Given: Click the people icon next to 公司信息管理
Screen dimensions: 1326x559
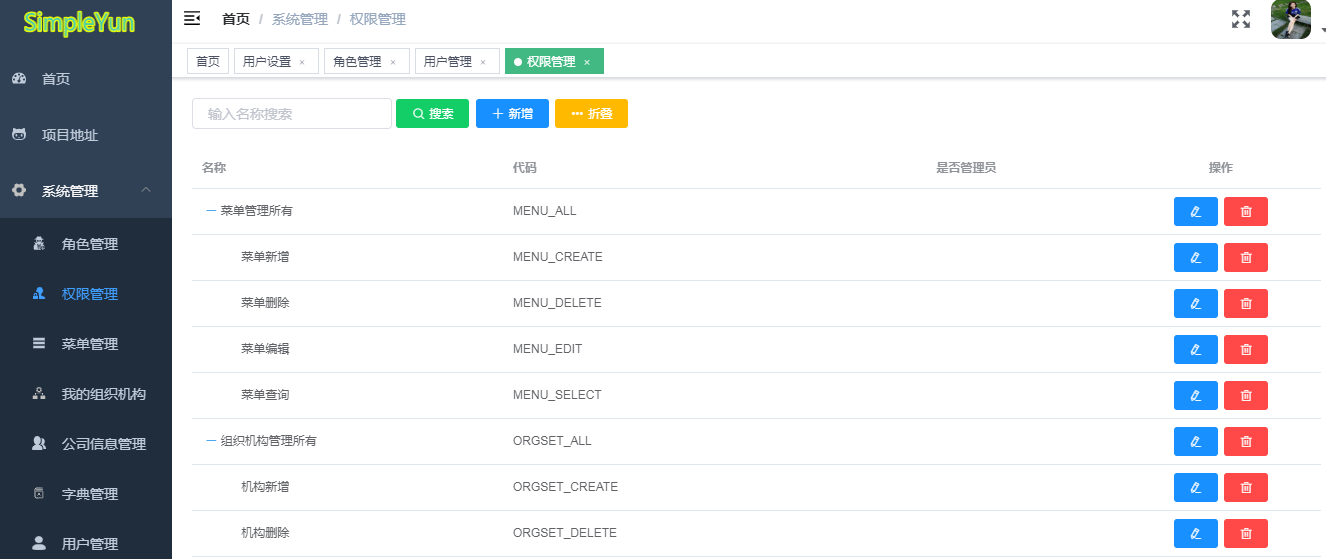Looking at the screenshot, I should [x=39, y=443].
